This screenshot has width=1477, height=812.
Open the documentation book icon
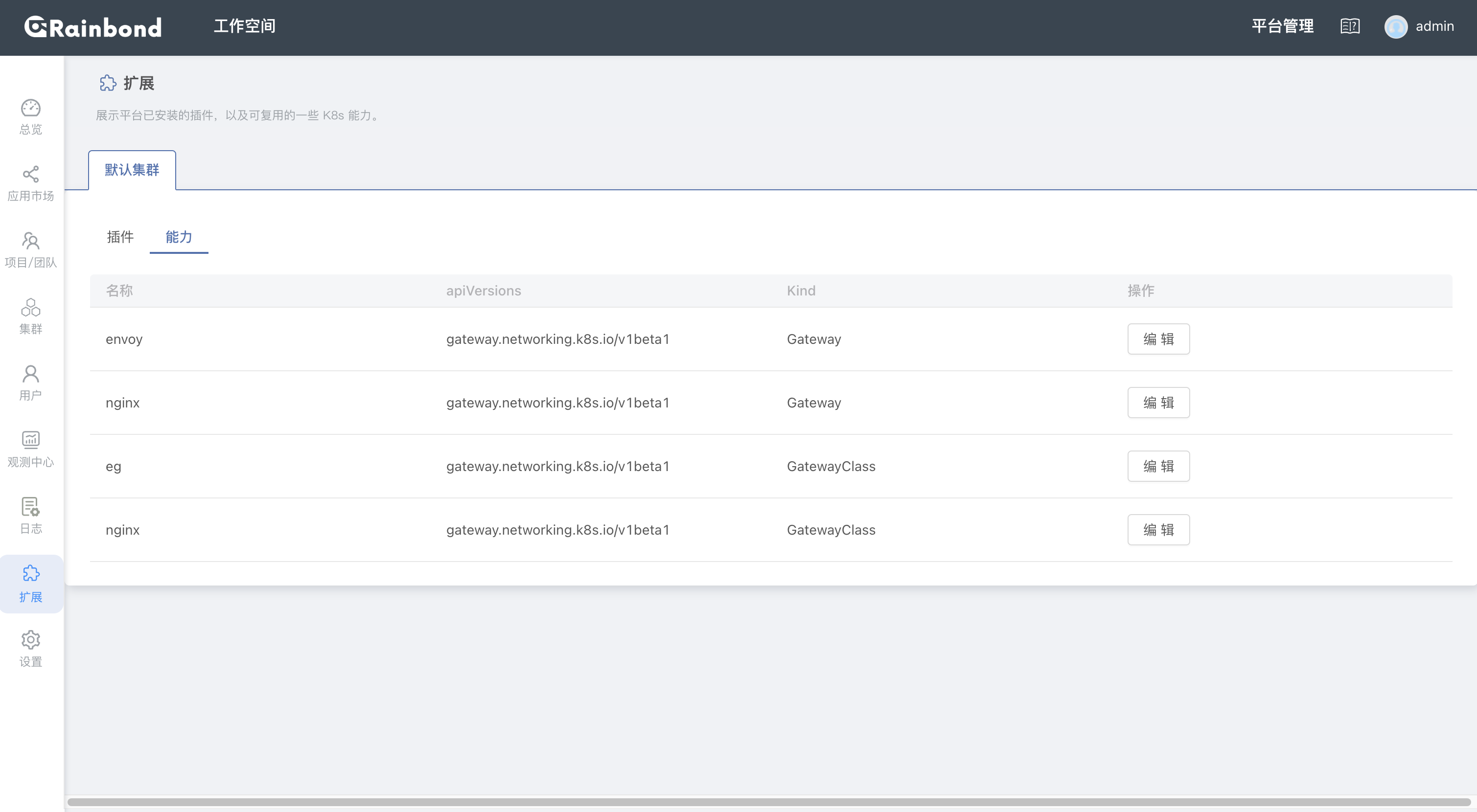(x=1350, y=26)
